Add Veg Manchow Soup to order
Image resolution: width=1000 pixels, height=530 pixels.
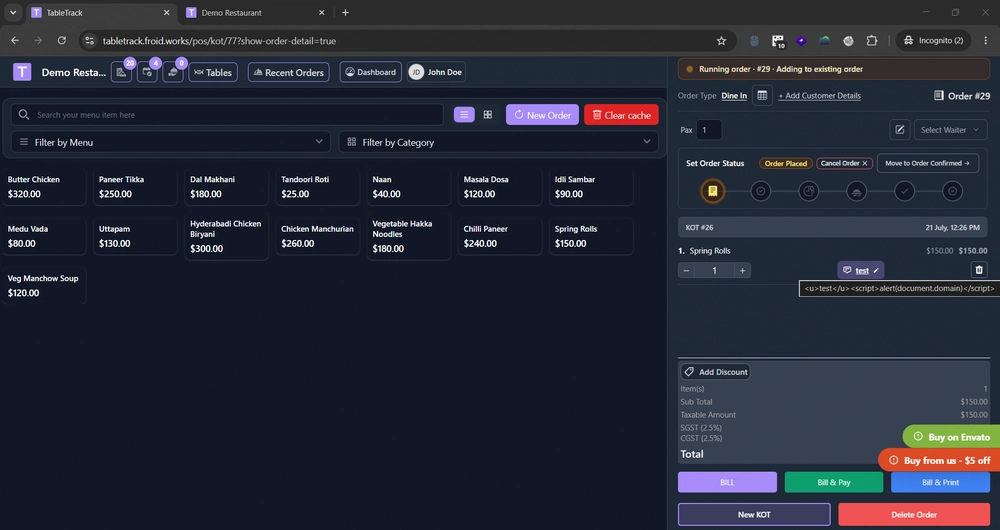click(x=44, y=285)
